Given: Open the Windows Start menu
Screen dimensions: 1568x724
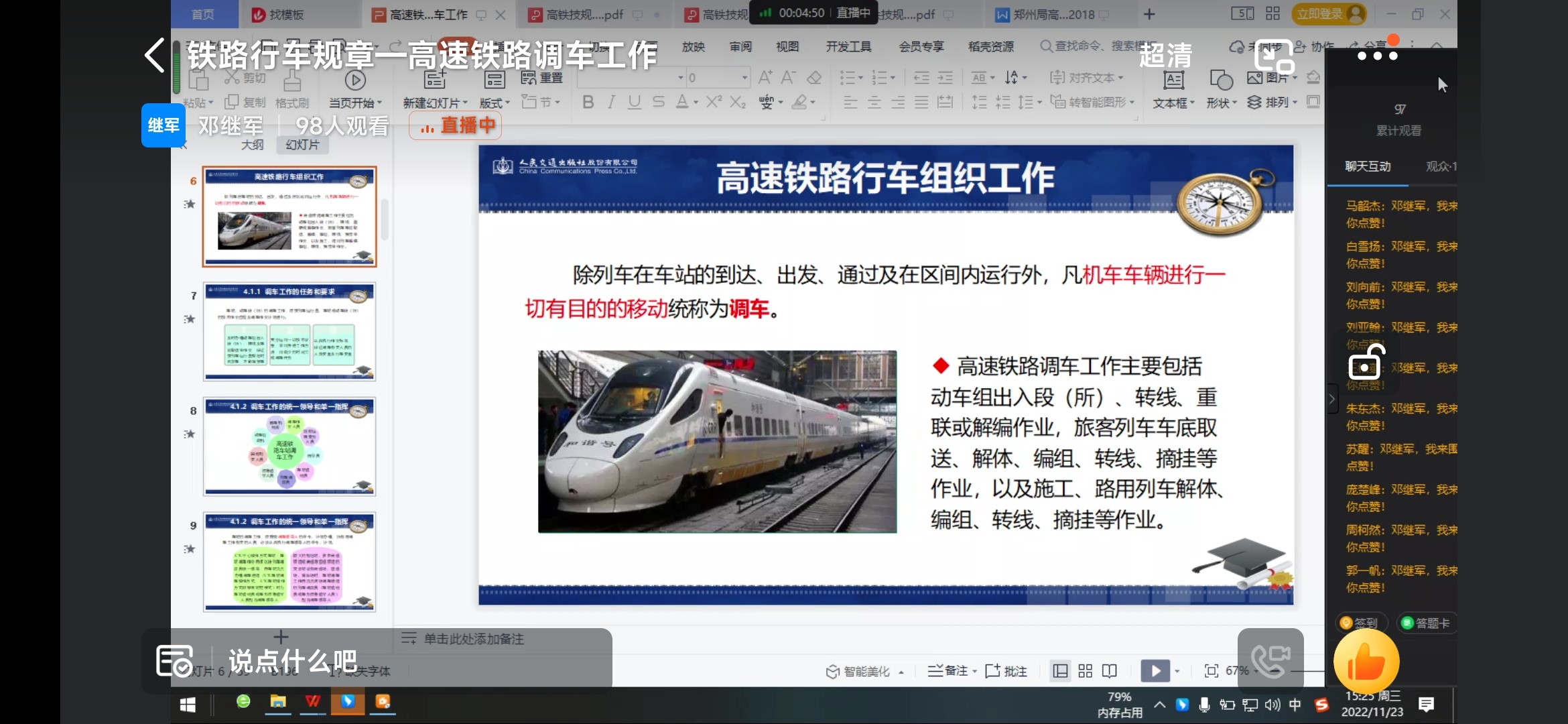Looking at the screenshot, I should (188, 704).
